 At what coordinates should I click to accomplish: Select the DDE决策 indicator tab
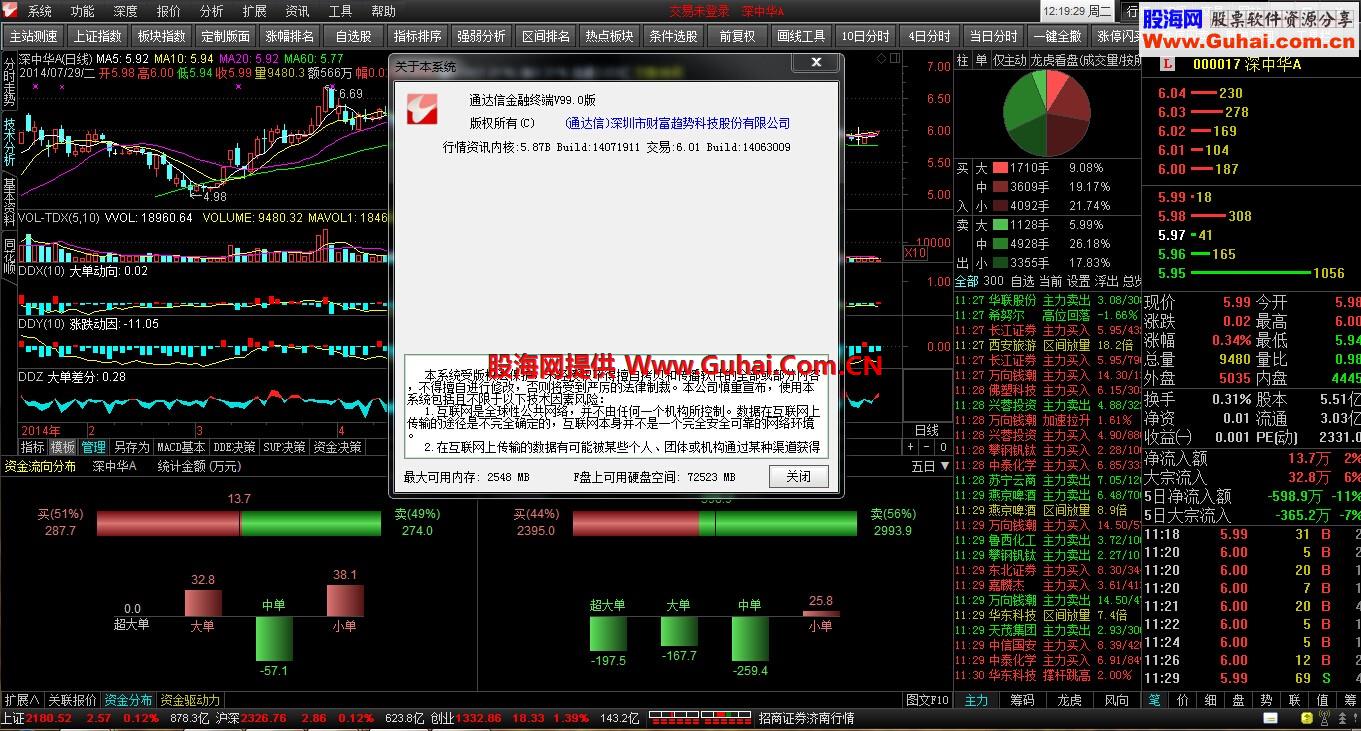(234, 447)
